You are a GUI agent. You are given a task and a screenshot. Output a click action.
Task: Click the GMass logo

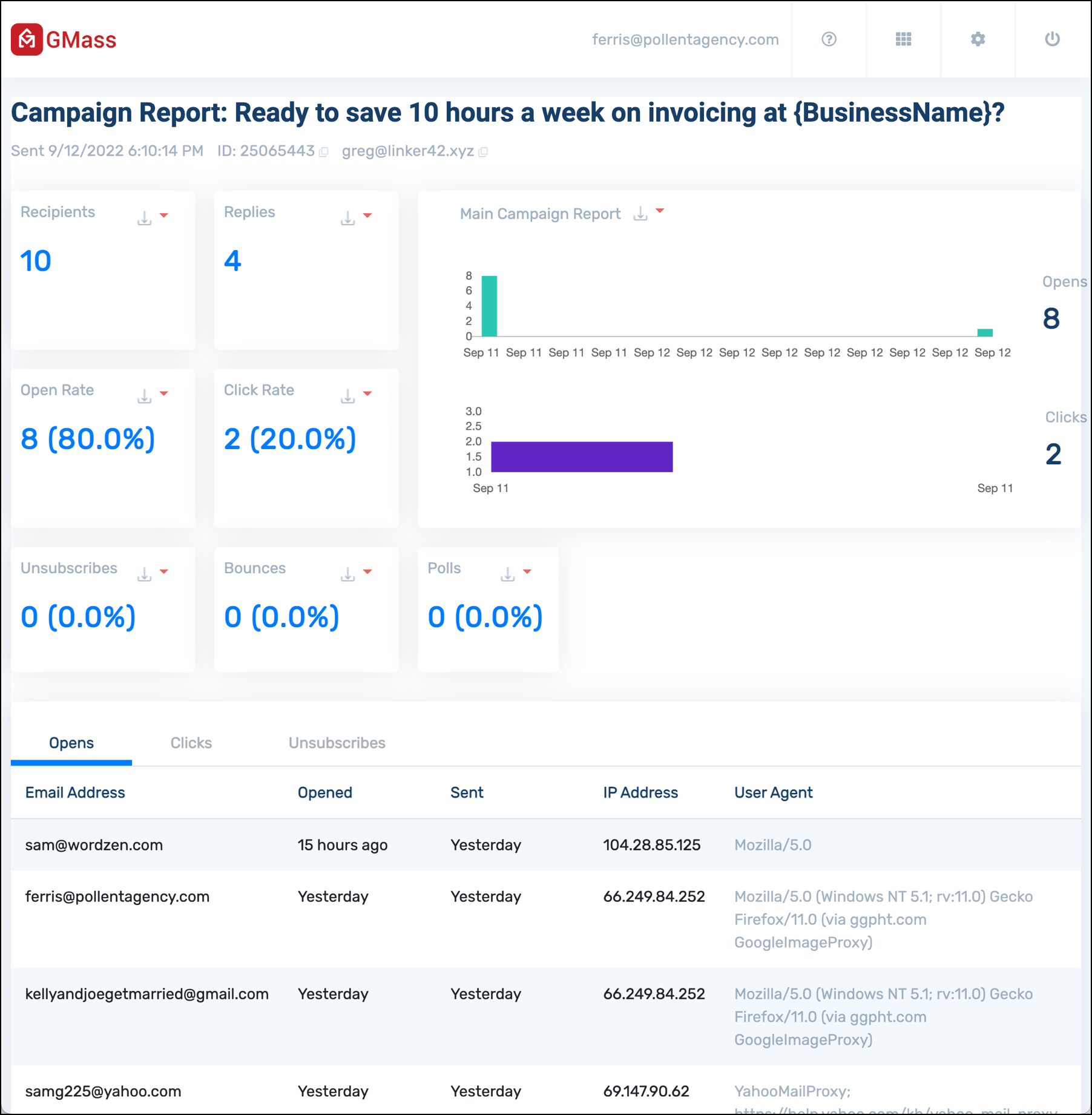point(64,39)
